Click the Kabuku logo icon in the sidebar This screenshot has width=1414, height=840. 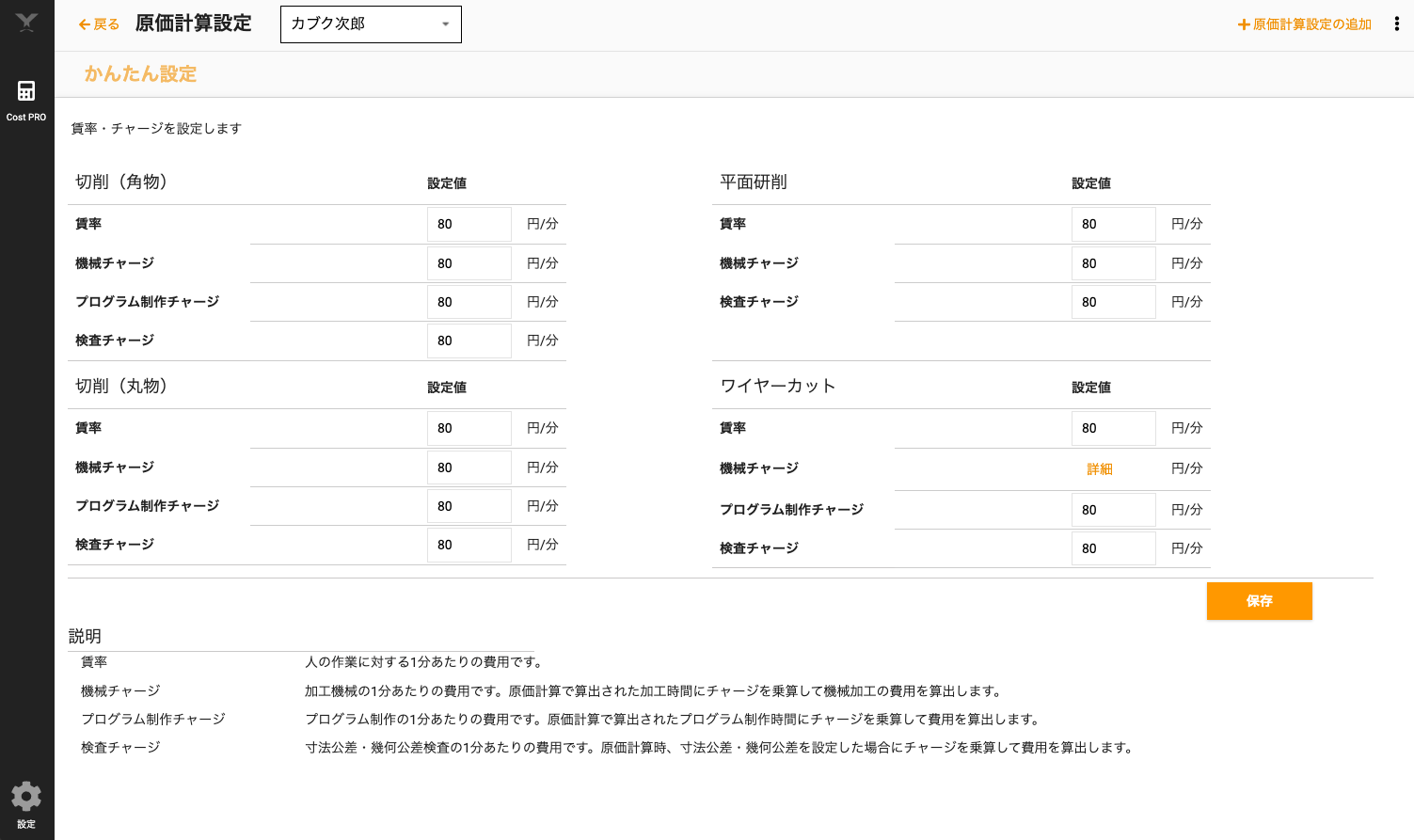pos(26,24)
